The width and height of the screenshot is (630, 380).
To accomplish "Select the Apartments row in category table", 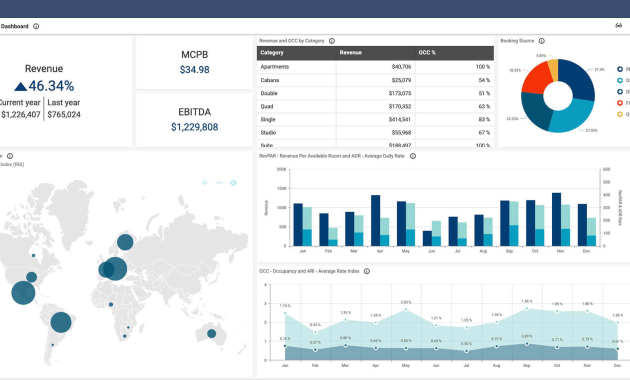I will (x=375, y=67).
